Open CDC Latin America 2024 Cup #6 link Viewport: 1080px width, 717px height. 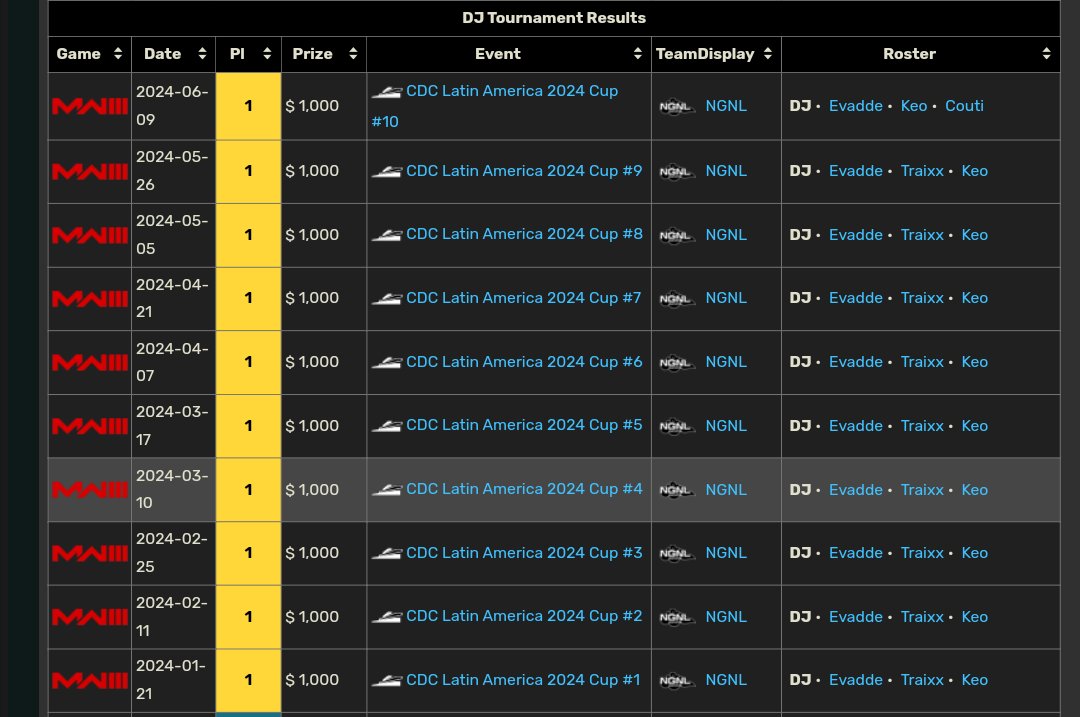pyautogui.click(x=524, y=362)
